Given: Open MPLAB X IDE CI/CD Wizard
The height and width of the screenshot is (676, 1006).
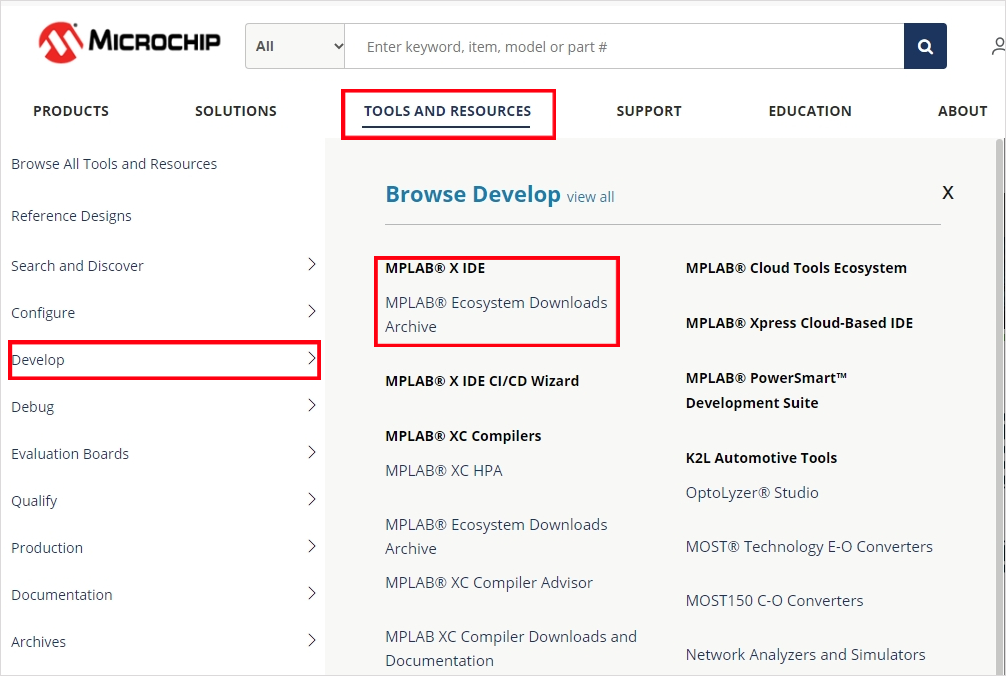Looking at the screenshot, I should click(x=482, y=381).
